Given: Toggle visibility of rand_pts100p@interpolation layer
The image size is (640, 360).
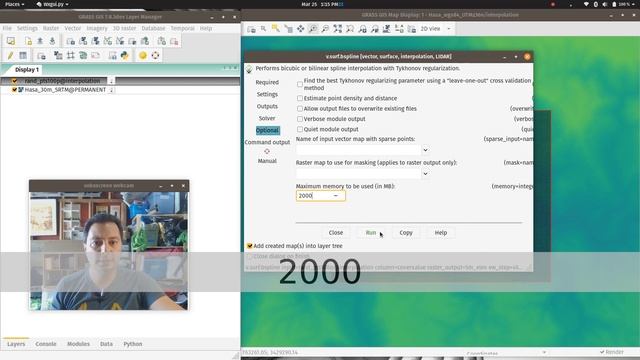Looking at the screenshot, I should (15, 81).
